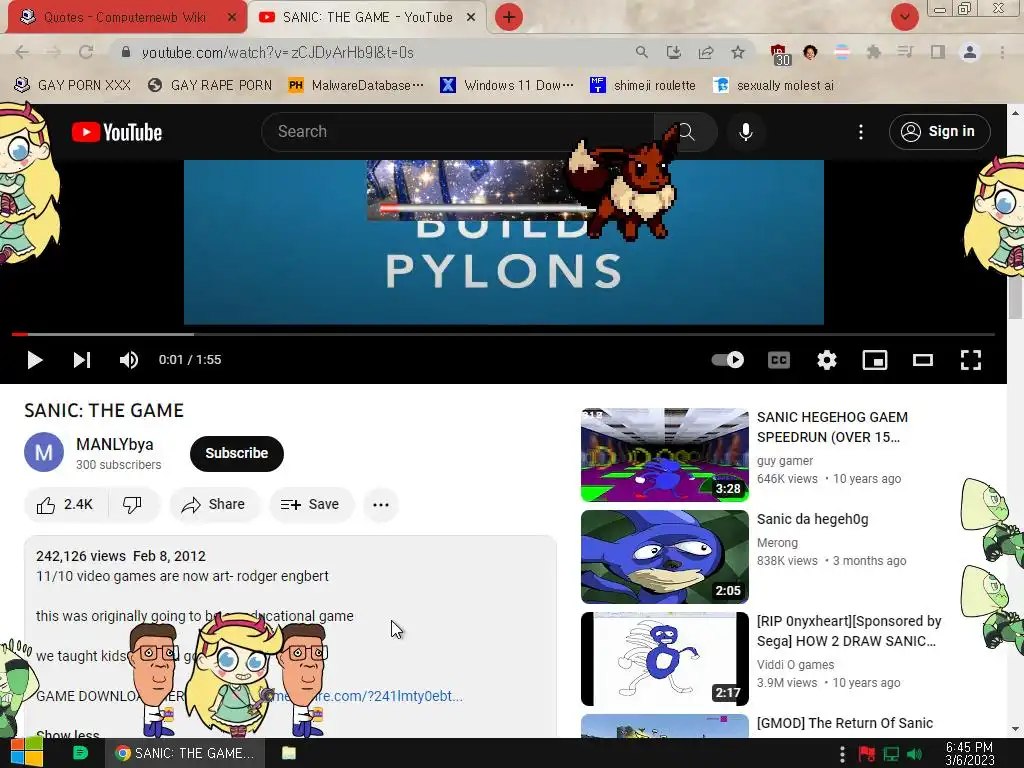Toggle the autoplay switch in the player
Image resolution: width=1024 pixels, height=768 pixels.
pyautogui.click(x=728, y=360)
